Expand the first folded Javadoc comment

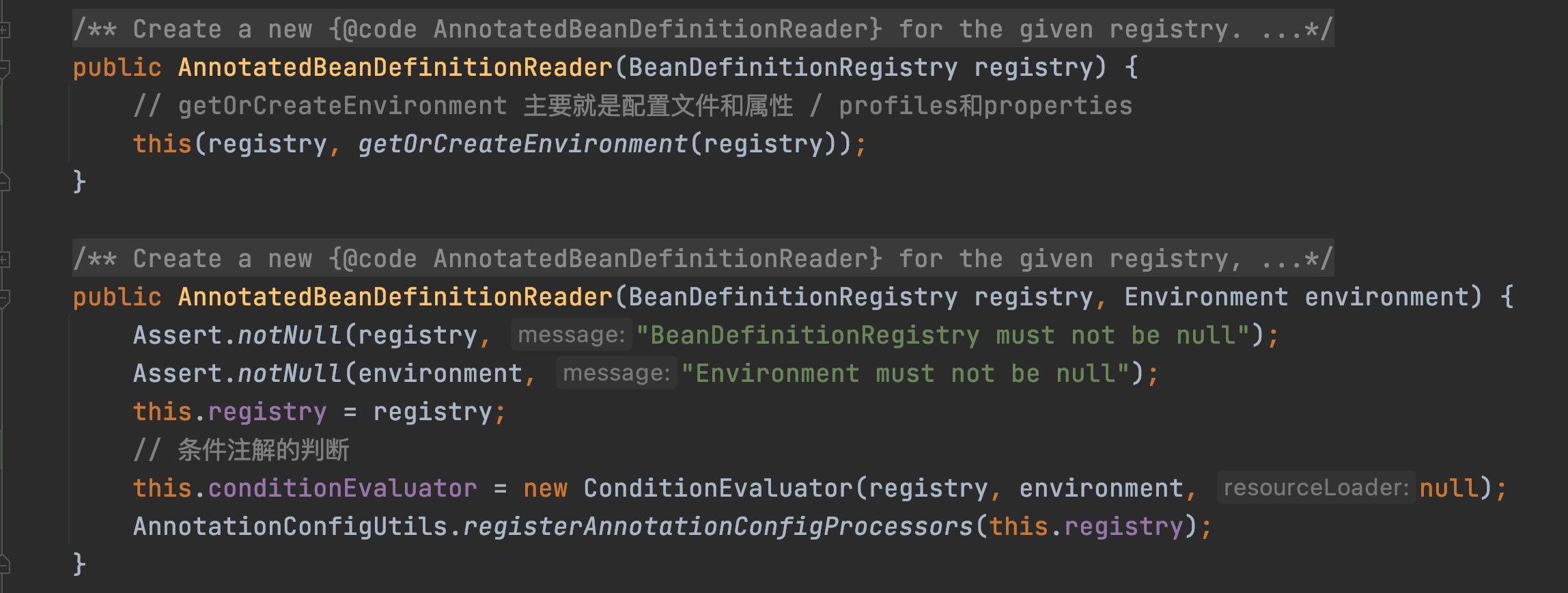click(4, 29)
